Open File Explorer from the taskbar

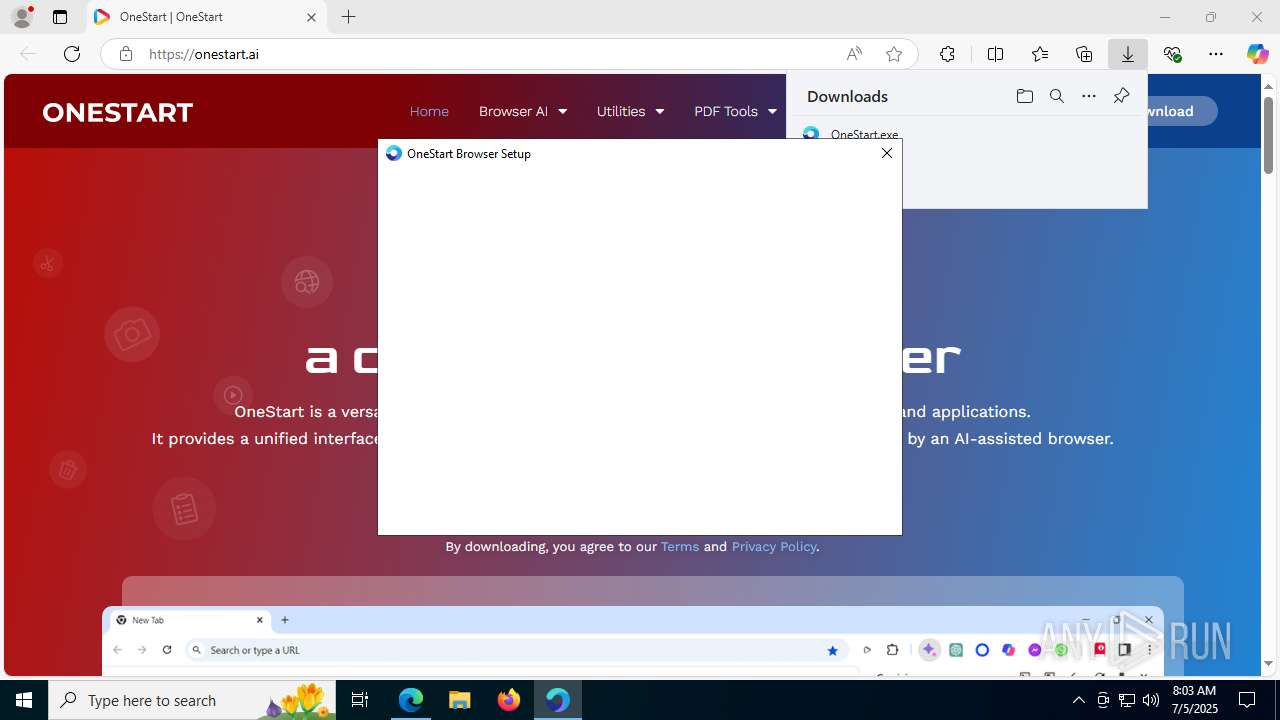[460, 700]
